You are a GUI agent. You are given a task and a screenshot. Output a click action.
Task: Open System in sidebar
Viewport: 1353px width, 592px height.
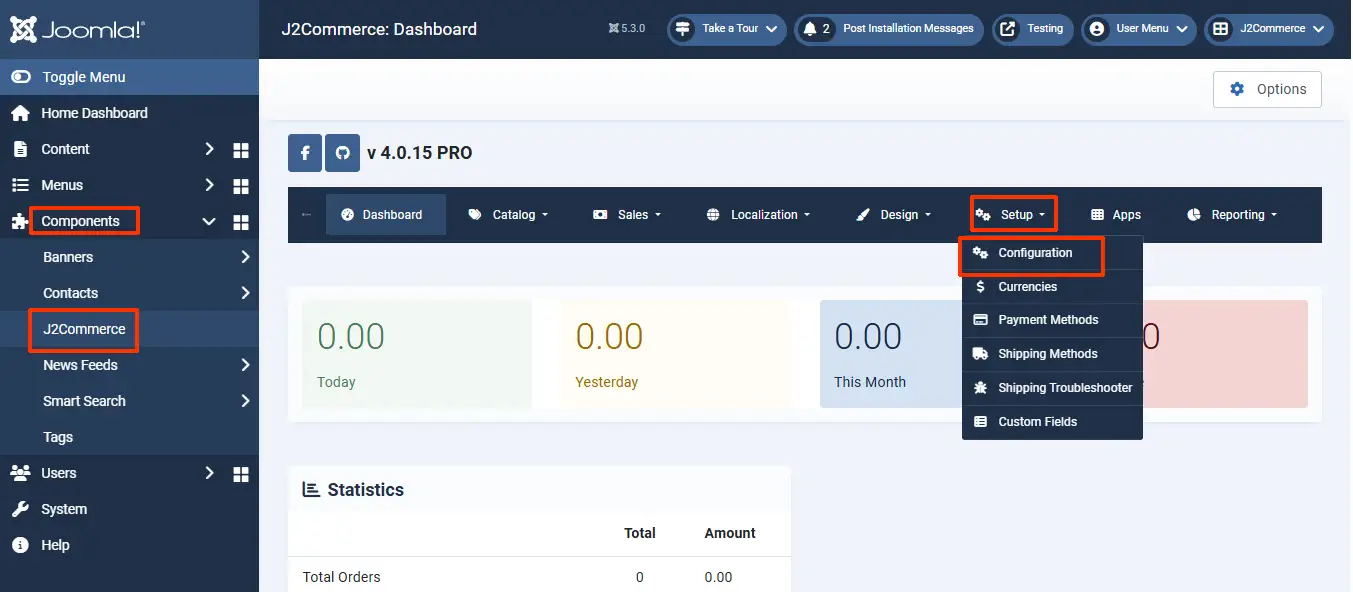pyautogui.click(x=64, y=509)
